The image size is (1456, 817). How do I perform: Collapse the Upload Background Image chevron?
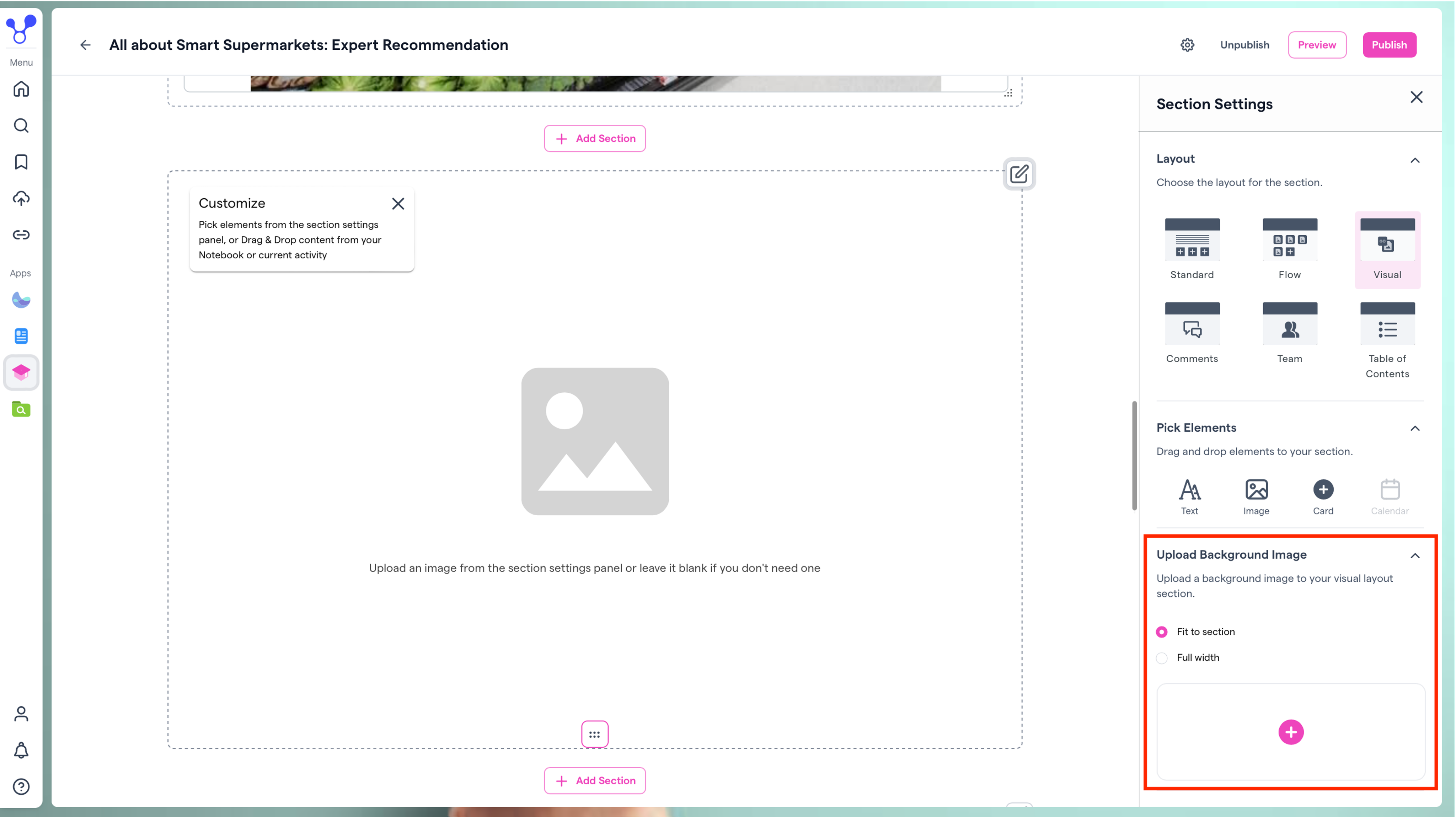(x=1415, y=556)
